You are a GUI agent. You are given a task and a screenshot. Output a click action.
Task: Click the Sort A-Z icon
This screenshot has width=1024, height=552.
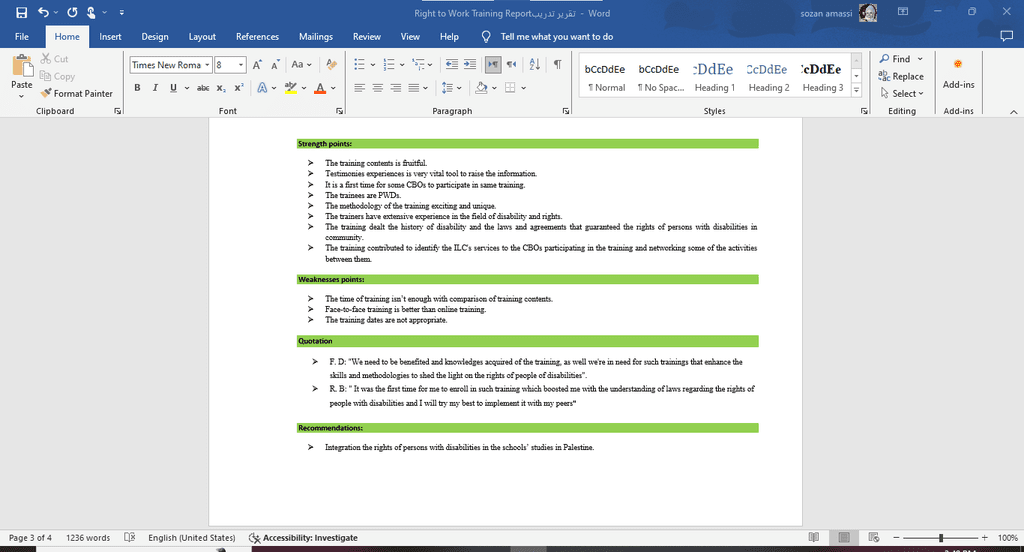click(534, 64)
